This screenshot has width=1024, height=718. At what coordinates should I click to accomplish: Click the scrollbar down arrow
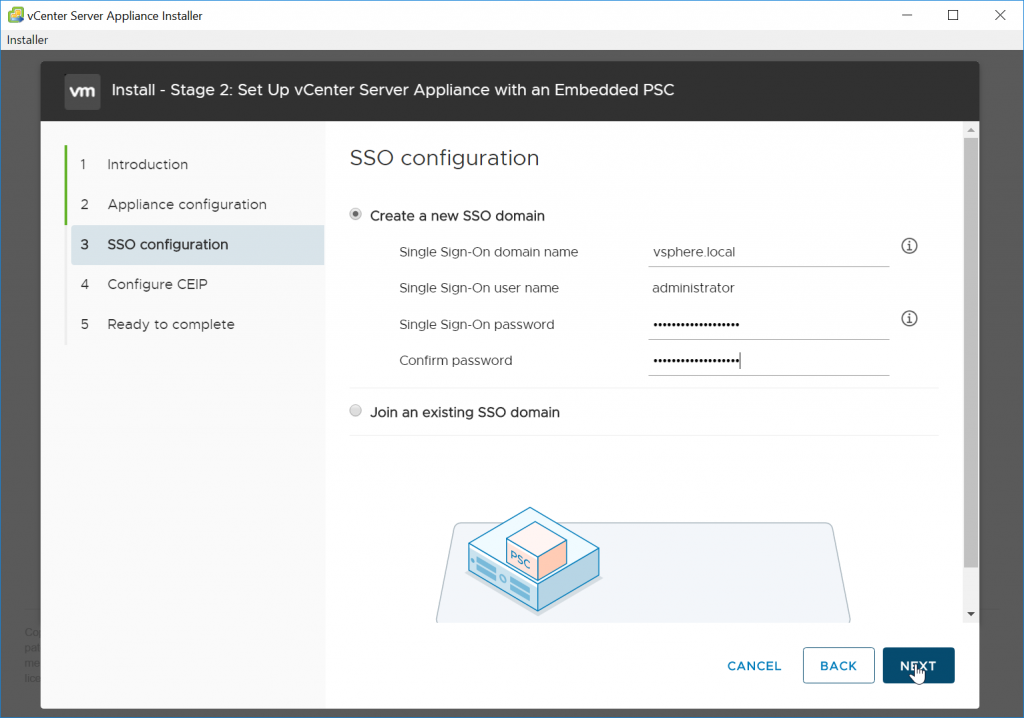[x=970, y=614]
